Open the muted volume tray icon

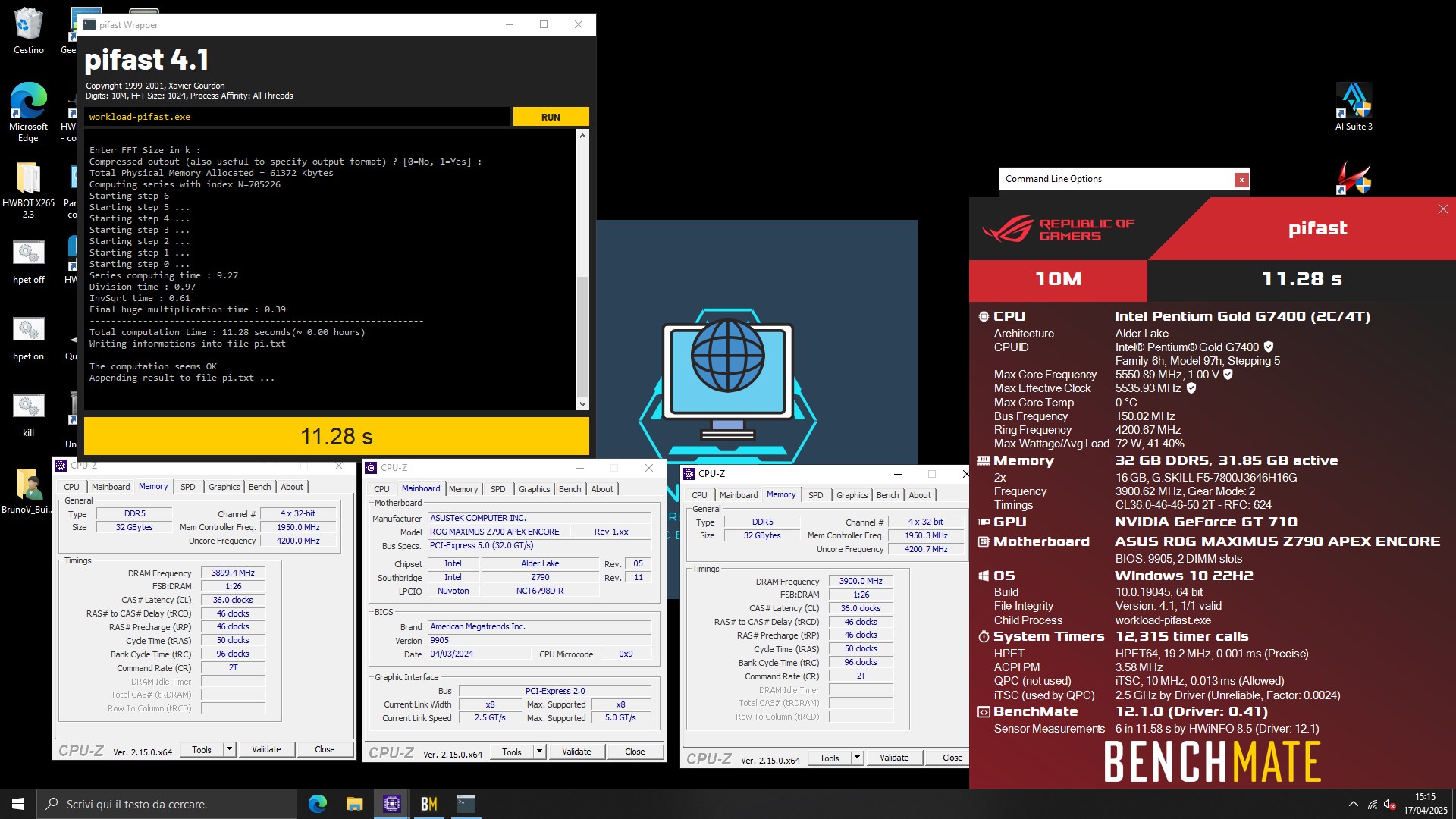pyautogui.click(x=1390, y=805)
